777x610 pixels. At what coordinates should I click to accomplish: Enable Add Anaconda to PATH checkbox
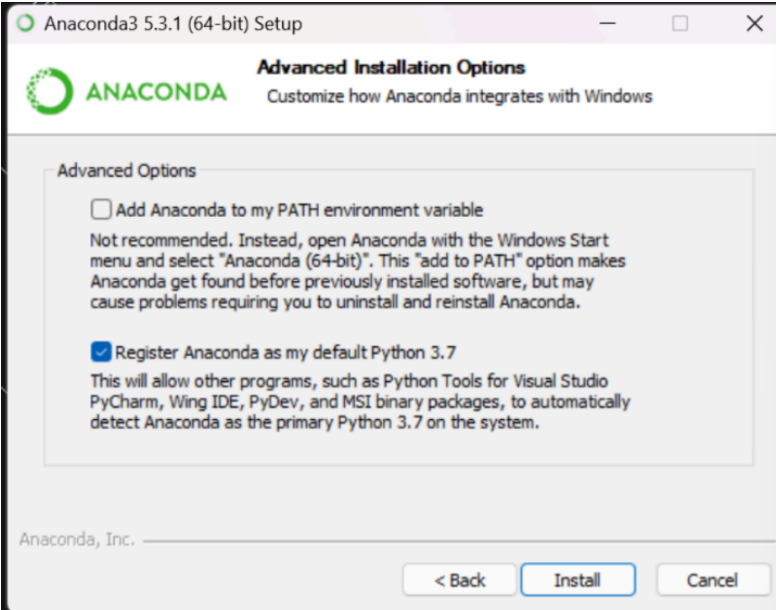tap(101, 209)
